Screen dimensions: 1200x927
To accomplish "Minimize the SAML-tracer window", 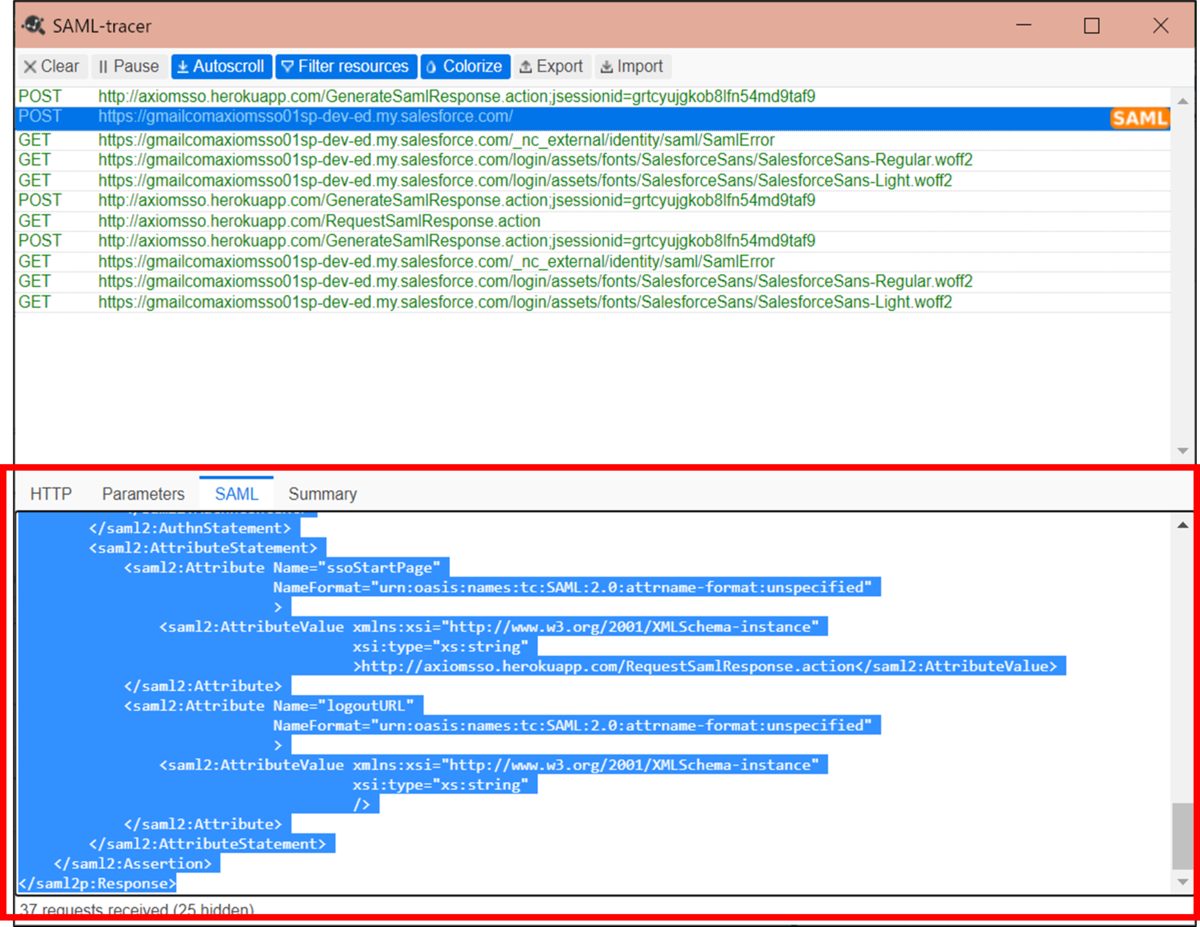I will coord(1023,27).
